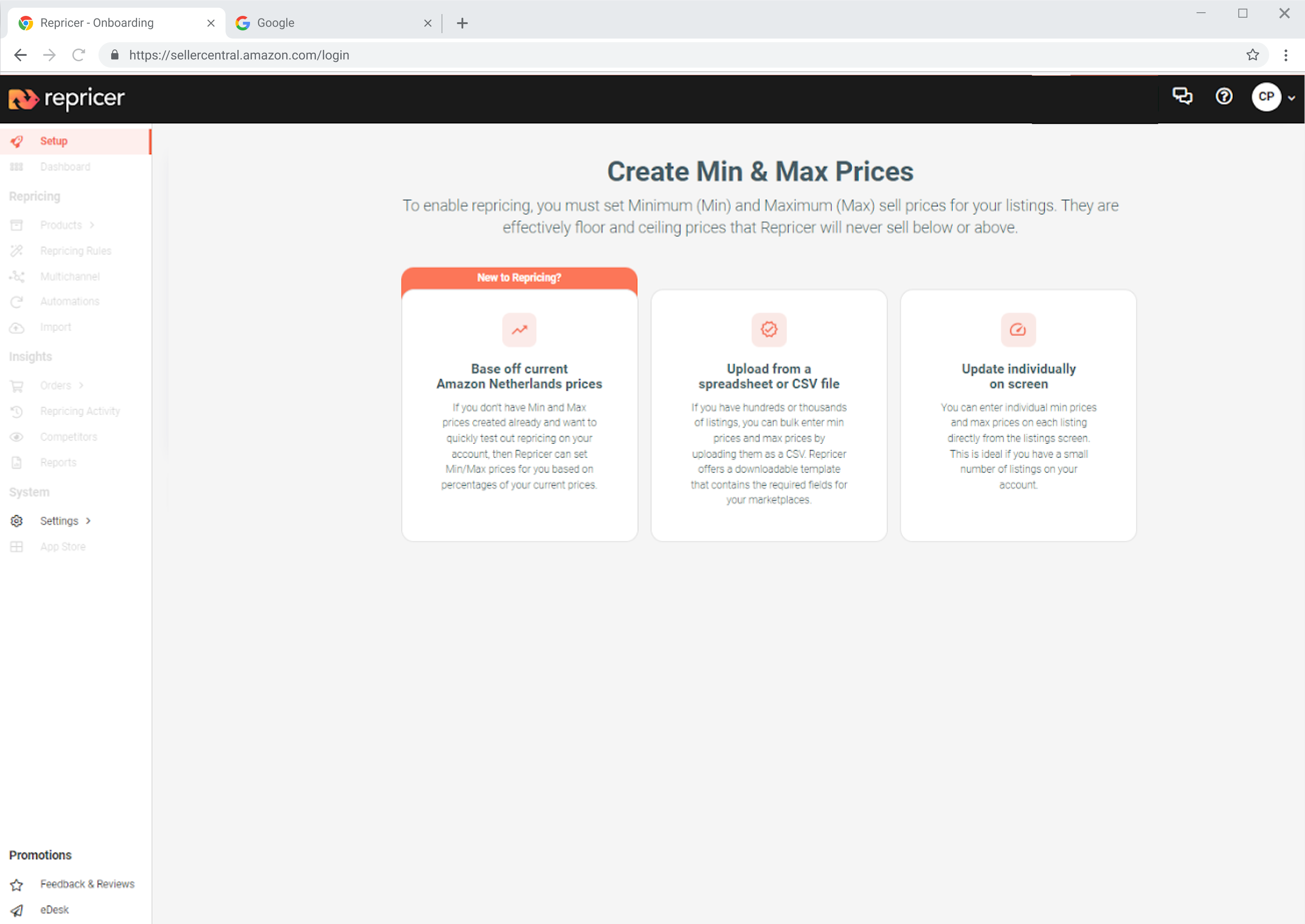Click the Automations refresh icon
Screen dimensions: 1305x924
[16, 301]
